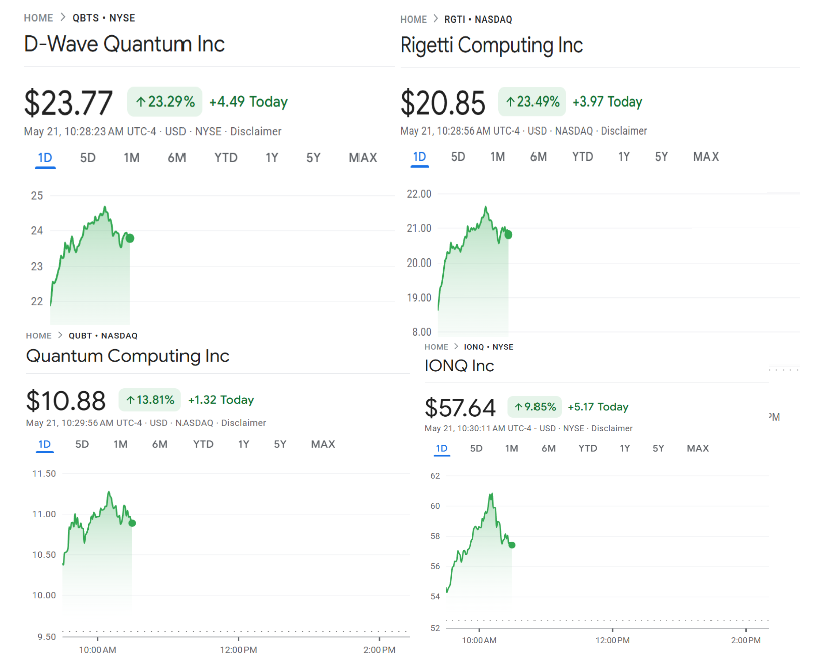Switch Quantum Computing Inc chart to 5D
The image size is (834, 669).
[x=82, y=445]
